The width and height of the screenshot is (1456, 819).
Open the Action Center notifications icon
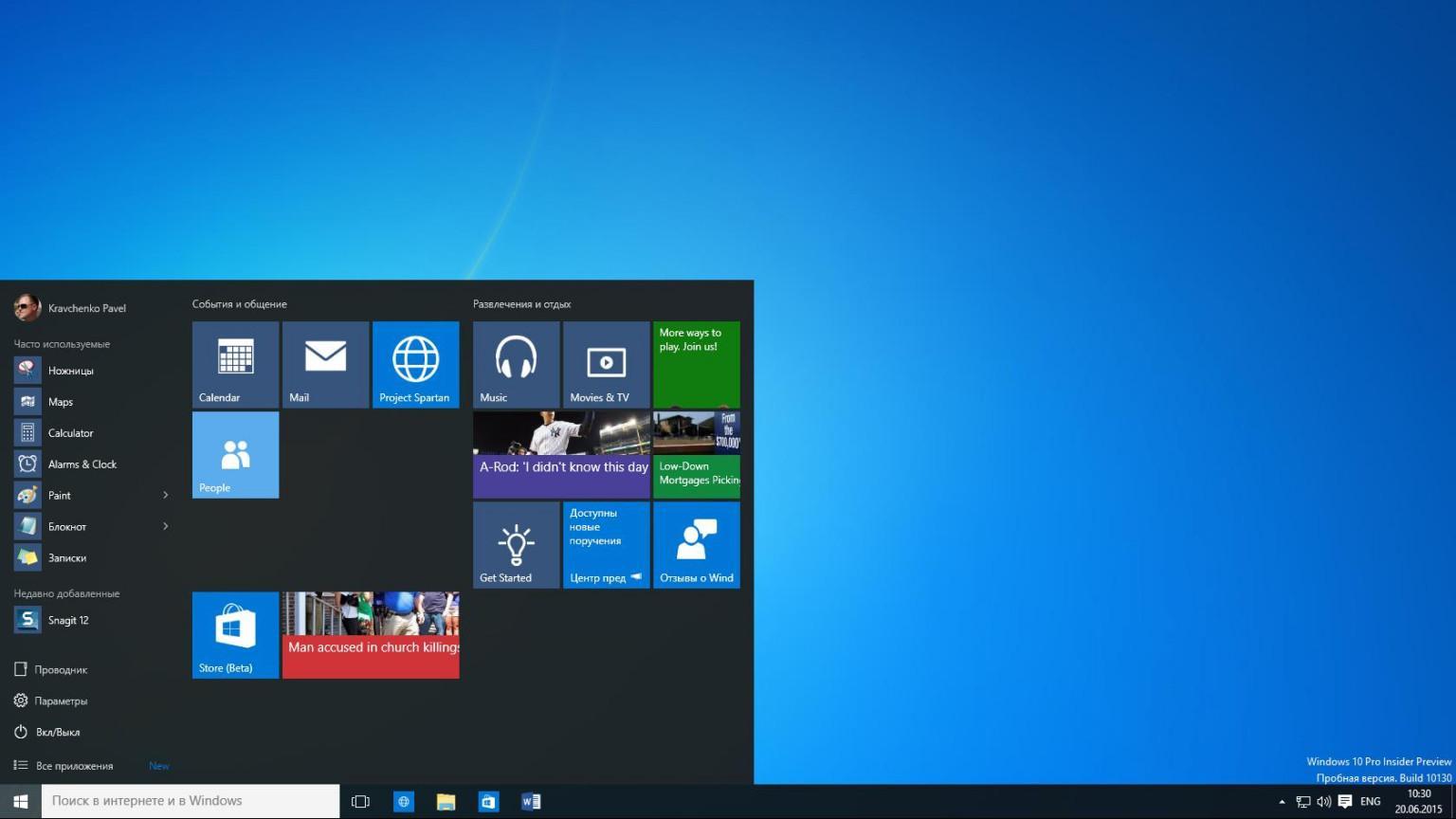click(x=1345, y=802)
